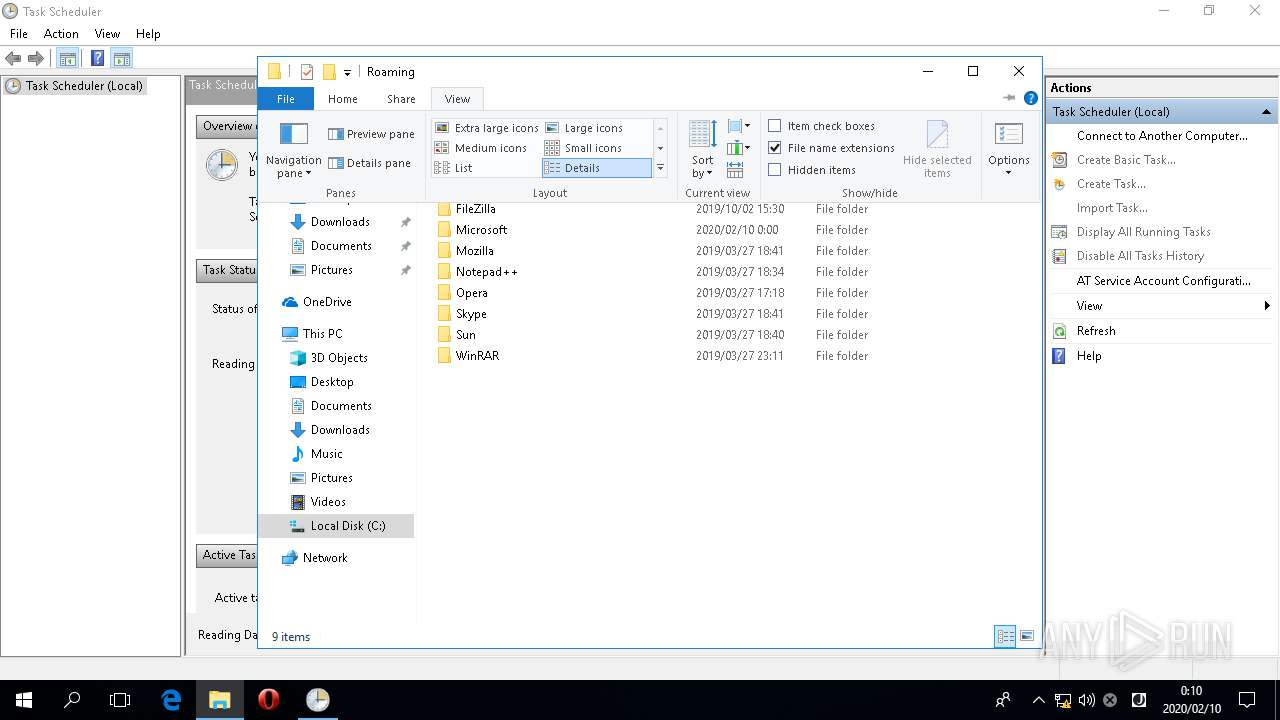Screen dimensions: 1280x720
Task: Select Details layout option
Action: coord(596,168)
